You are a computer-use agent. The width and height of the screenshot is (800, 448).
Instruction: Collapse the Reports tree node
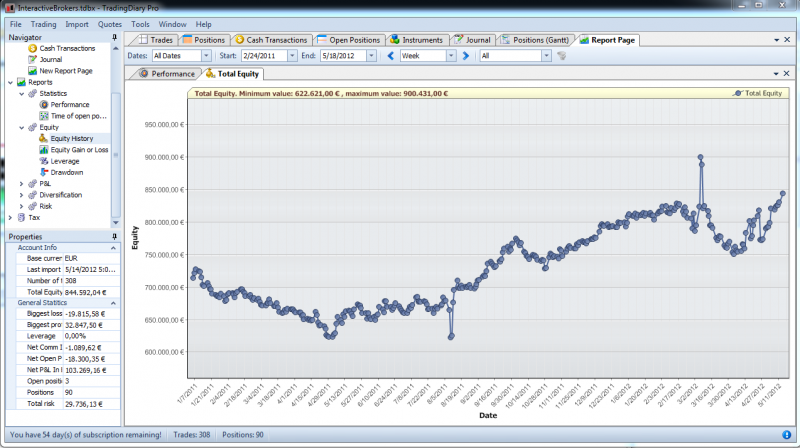(x=10, y=82)
